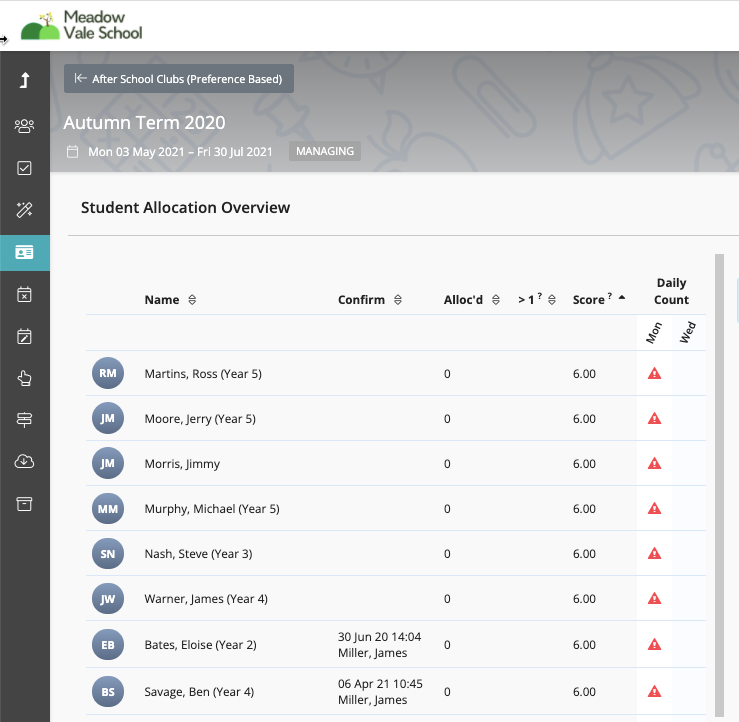The width and height of the screenshot is (739, 722).
Task: Click warning triangle in Moore, Jerry row
Action: pos(654,418)
